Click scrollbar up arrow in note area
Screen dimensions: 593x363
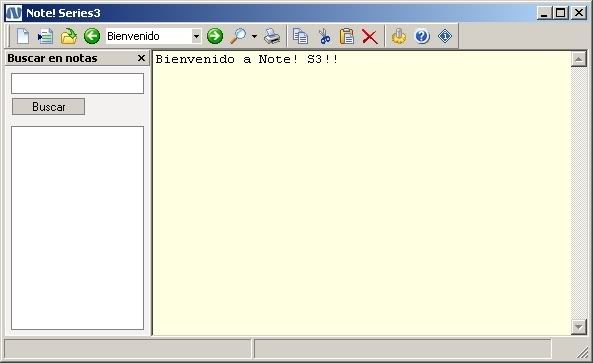579,59
